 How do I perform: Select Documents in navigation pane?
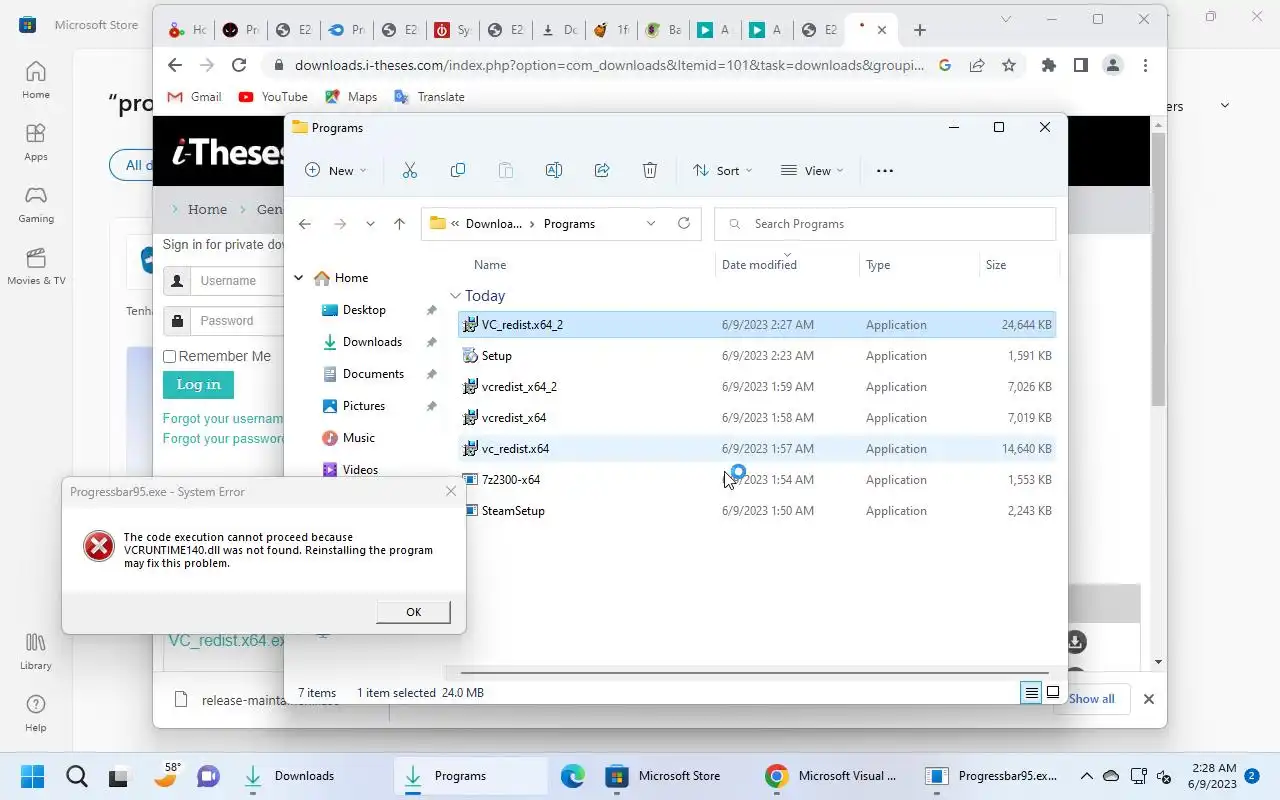point(373,374)
